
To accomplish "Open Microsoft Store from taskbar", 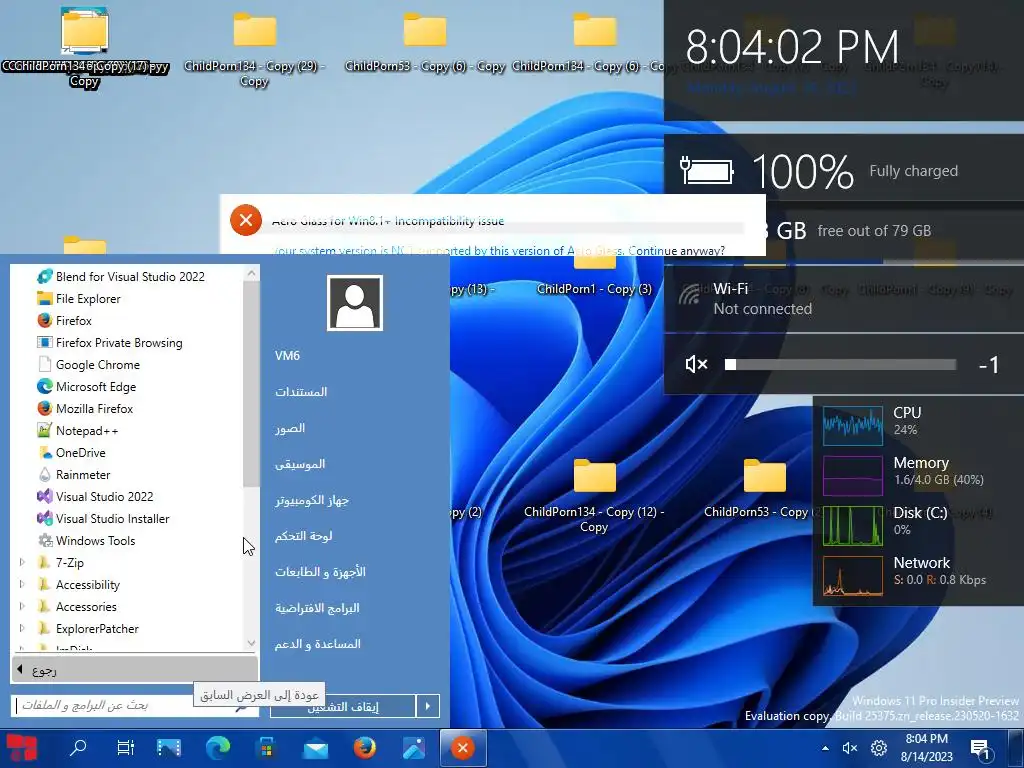I will coord(266,748).
